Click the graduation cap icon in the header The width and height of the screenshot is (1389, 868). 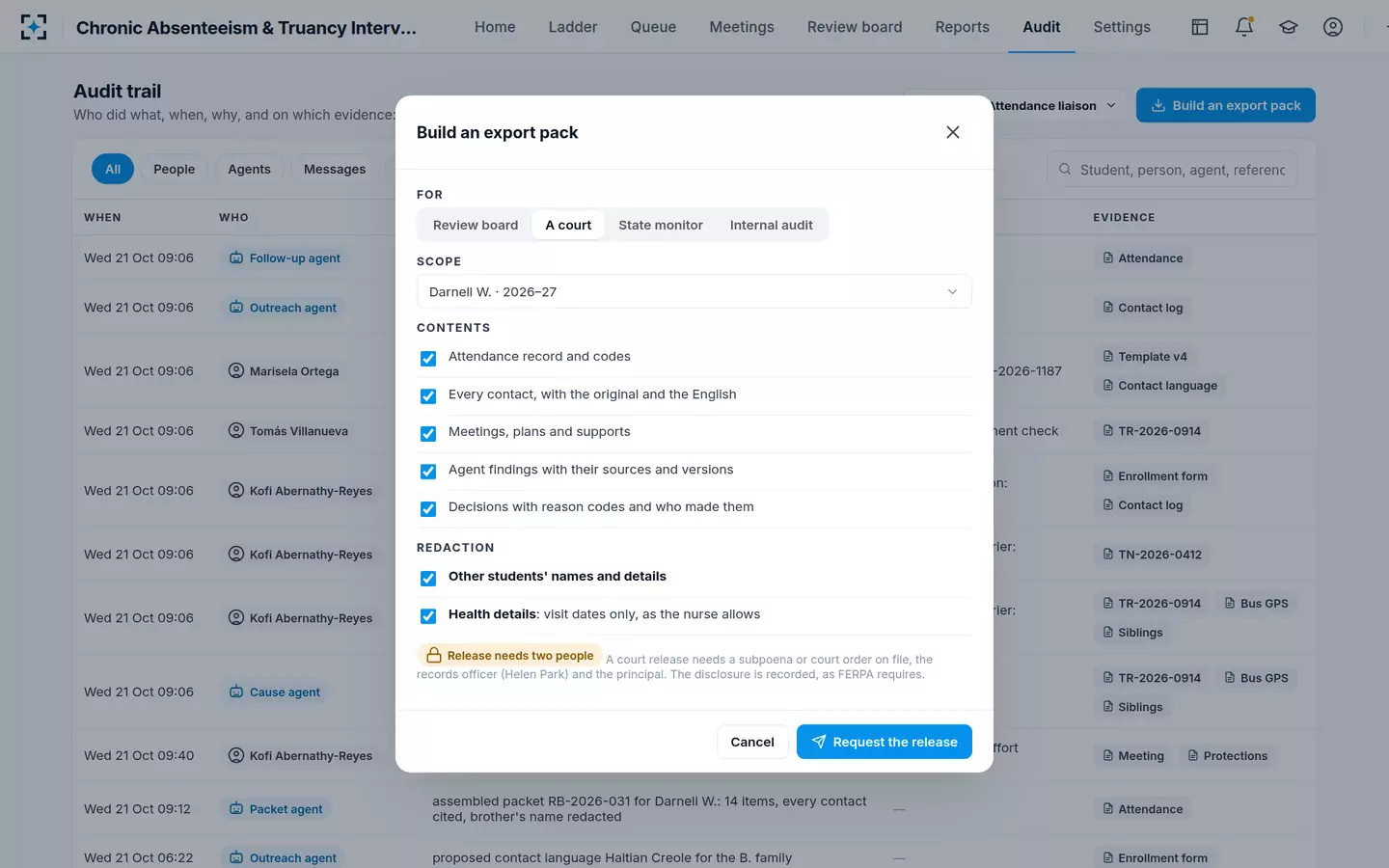tap(1289, 27)
